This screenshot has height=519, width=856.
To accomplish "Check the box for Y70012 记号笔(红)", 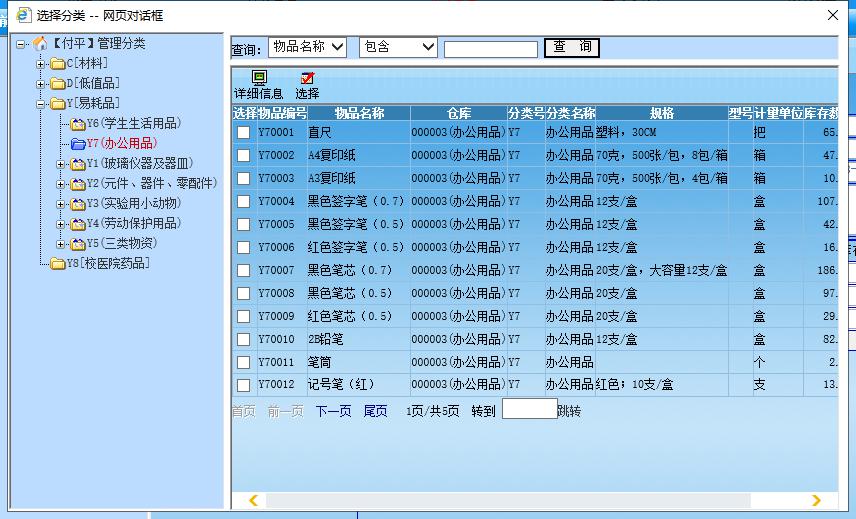I will 243,385.
